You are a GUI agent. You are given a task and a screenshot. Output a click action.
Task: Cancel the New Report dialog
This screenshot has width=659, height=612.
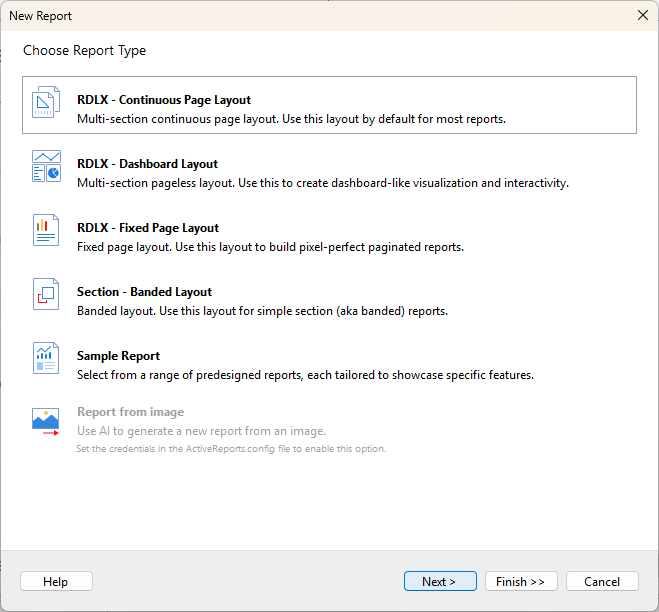(602, 581)
